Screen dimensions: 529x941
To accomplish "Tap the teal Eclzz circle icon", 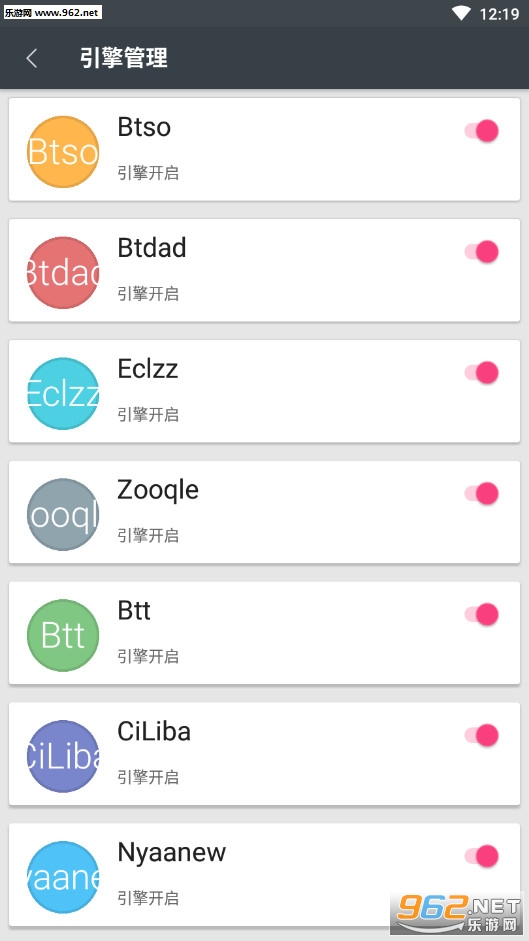I will click(63, 394).
